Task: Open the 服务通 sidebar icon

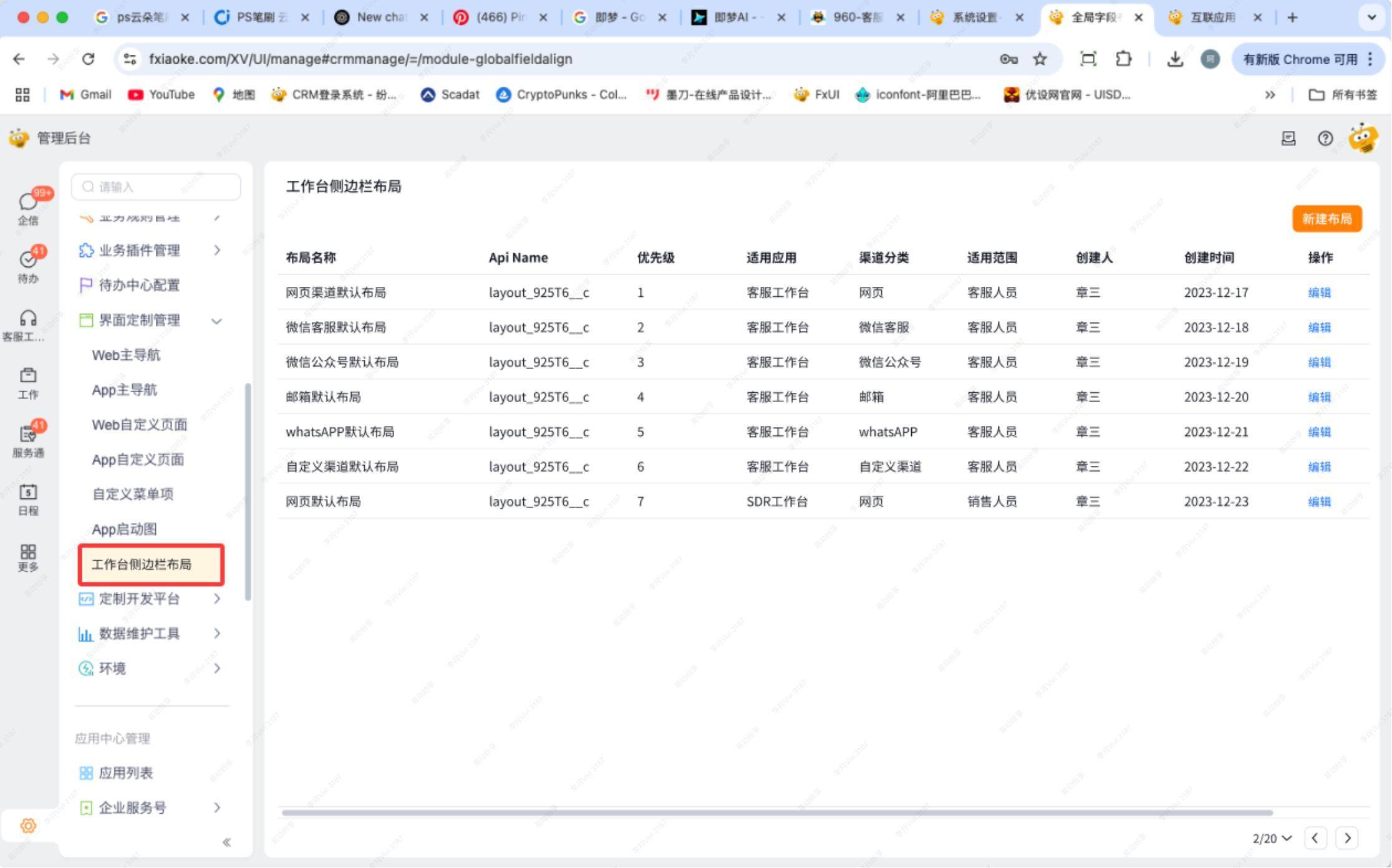Action: [27, 435]
